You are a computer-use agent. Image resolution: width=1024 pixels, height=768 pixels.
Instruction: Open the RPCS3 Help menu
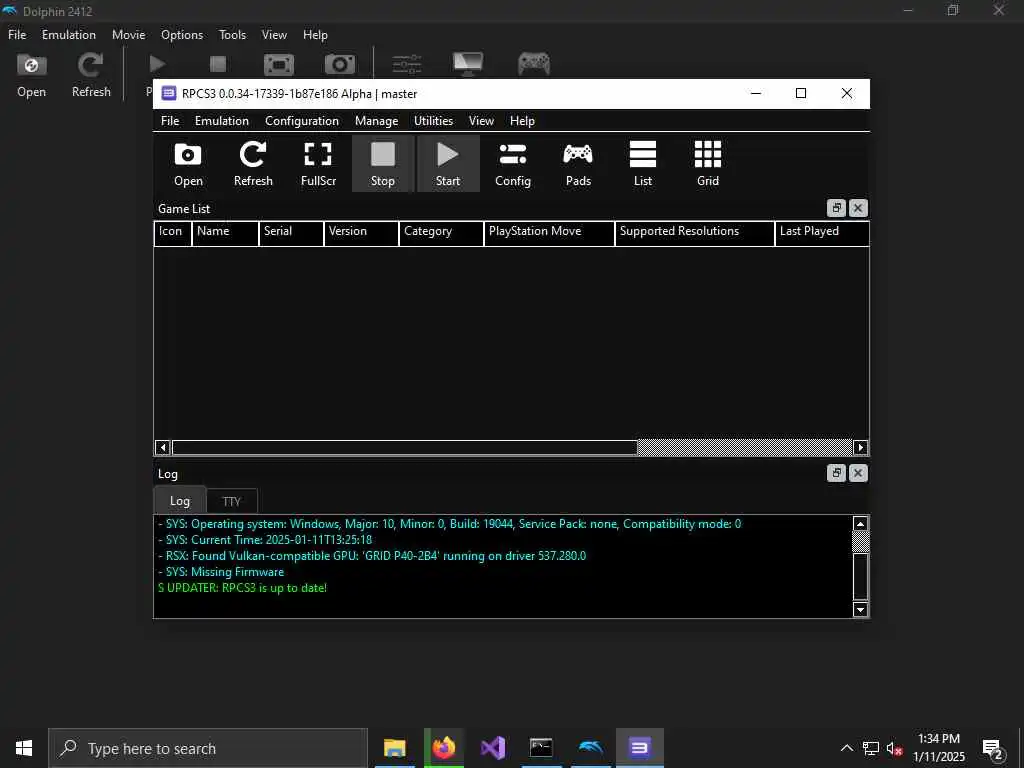pyautogui.click(x=522, y=121)
